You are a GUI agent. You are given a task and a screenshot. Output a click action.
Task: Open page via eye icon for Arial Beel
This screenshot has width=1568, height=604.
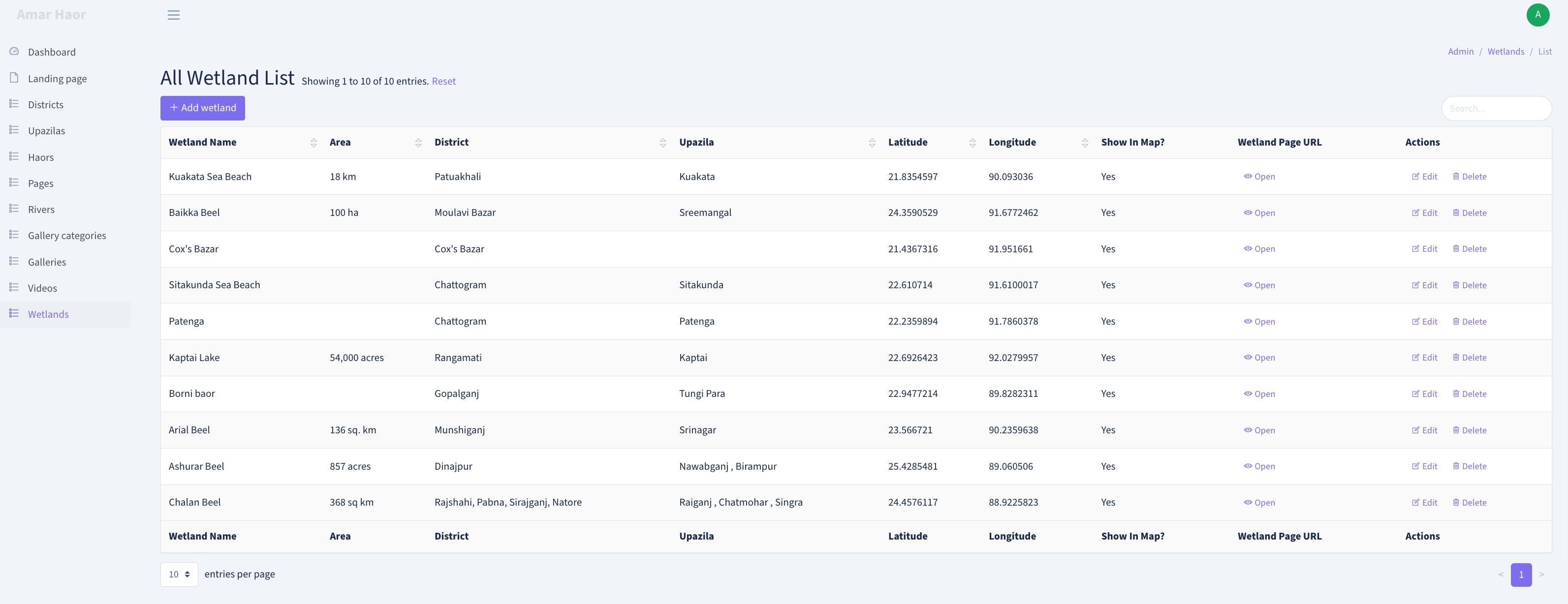(x=1247, y=430)
